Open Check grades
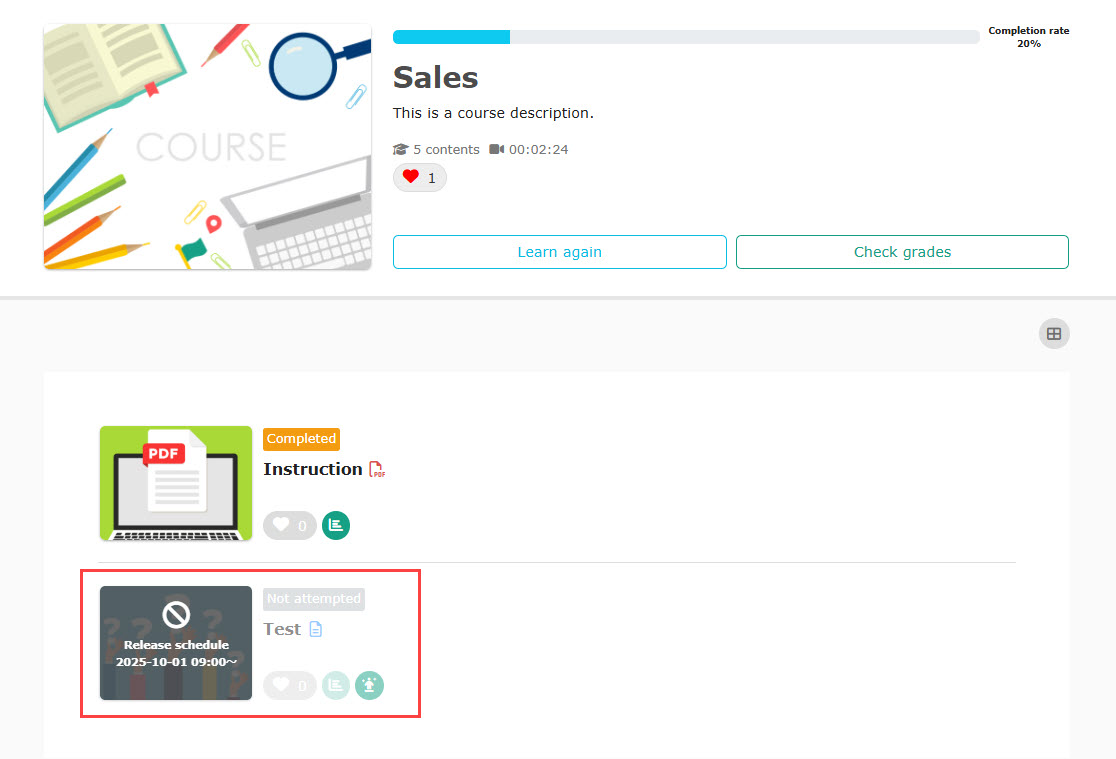 [902, 252]
